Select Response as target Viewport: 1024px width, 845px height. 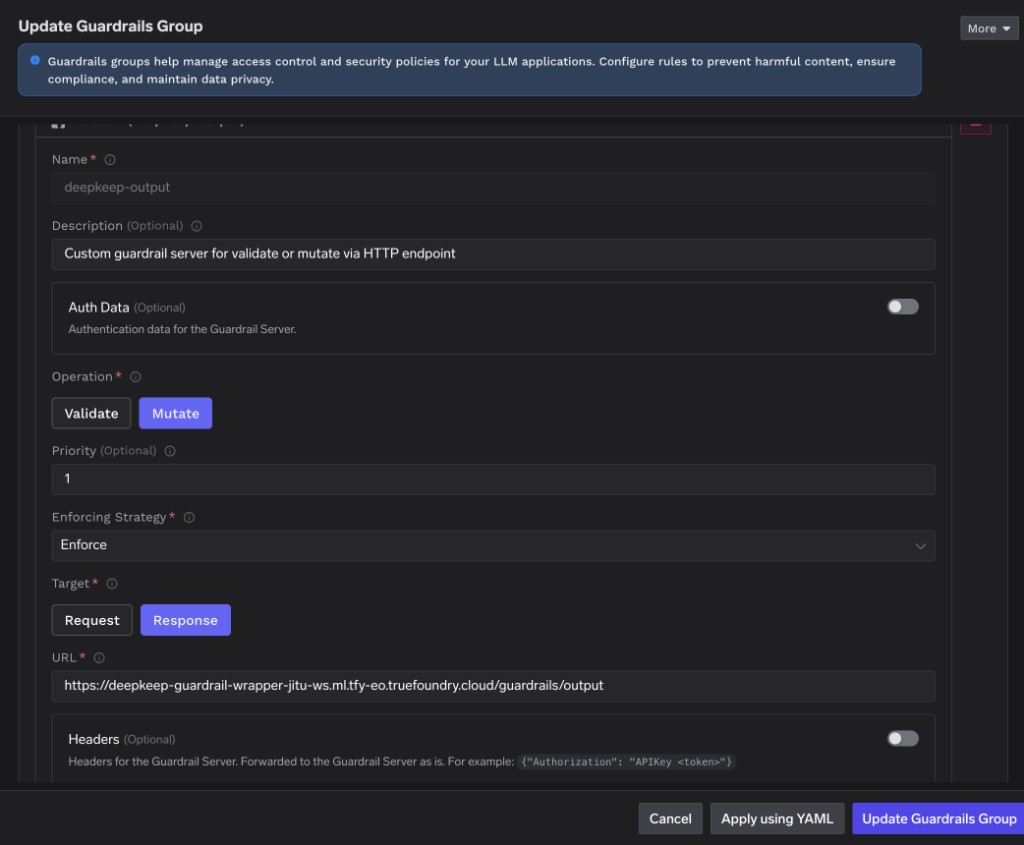(x=185, y=620)
